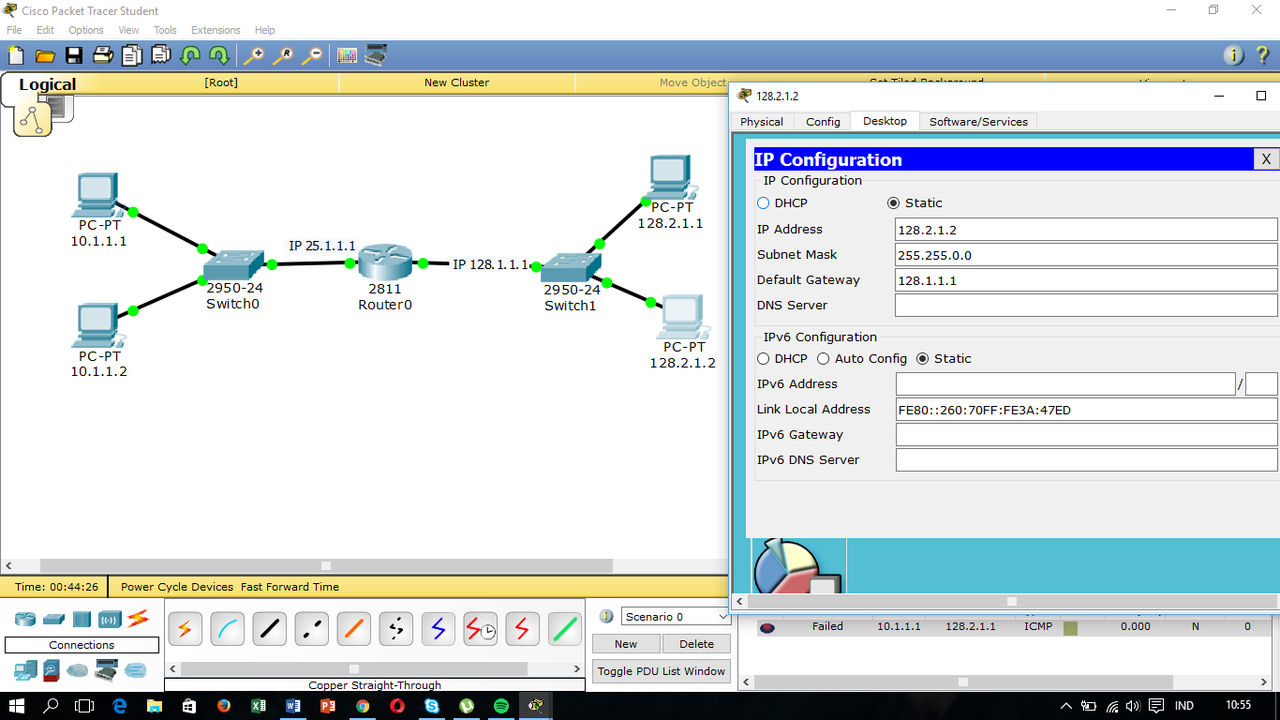Open the Extensions menu

click(x=216, y=30)
